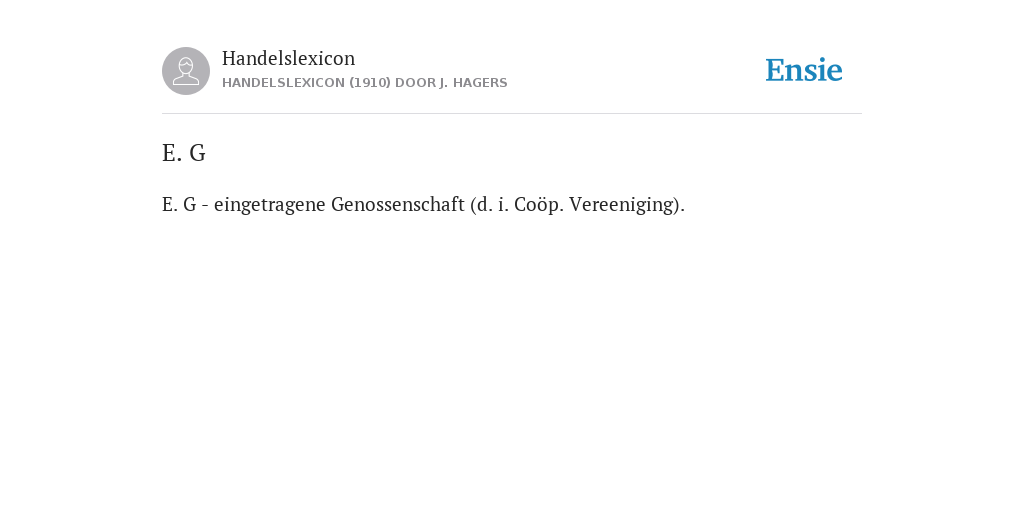Click the abbreviation Coöp. in definition
The image size is (1024, 512).
pyautogui.click(x=539, y=204)
